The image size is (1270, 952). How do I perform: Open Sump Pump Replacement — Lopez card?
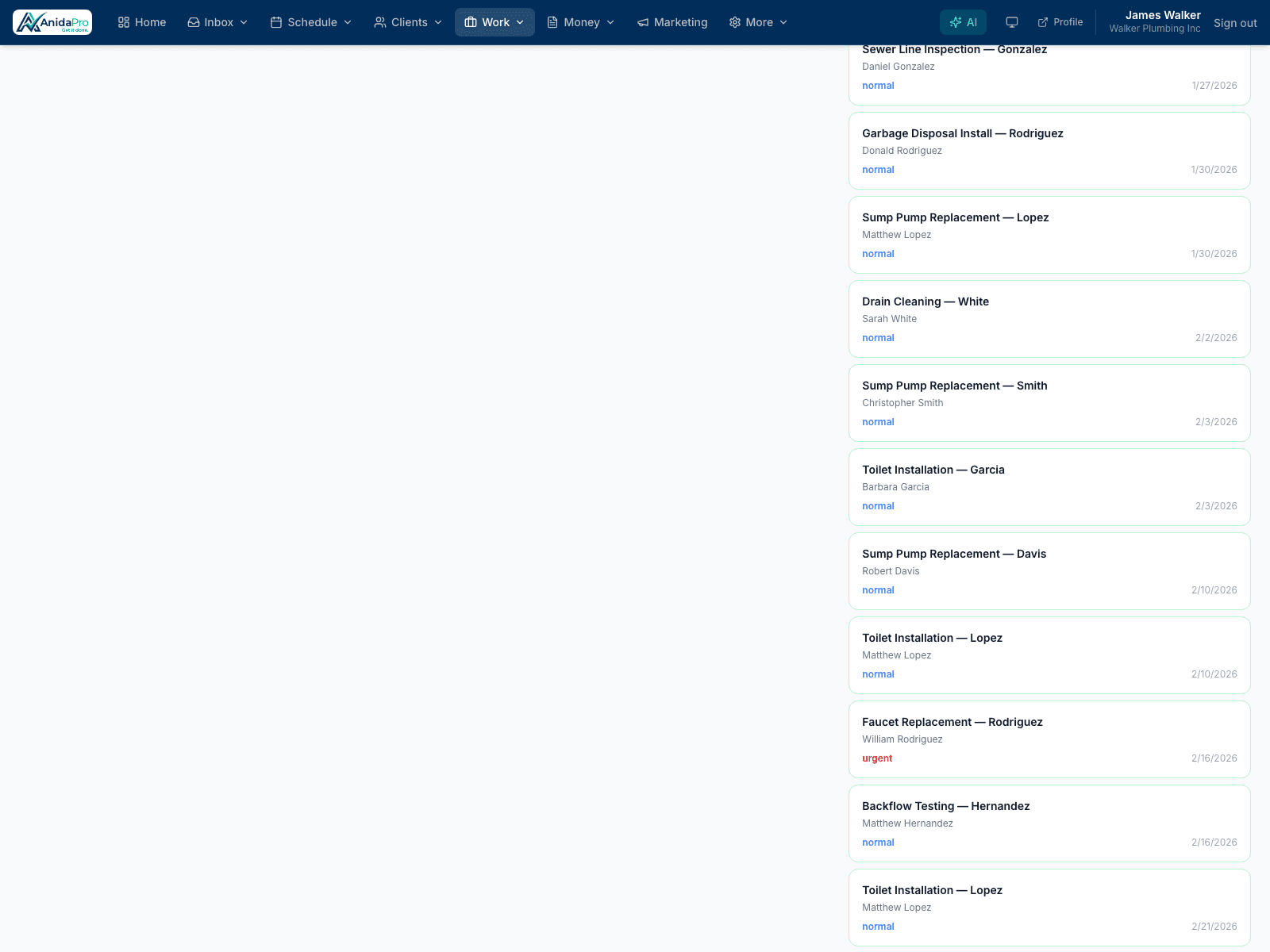point(1049,235)
